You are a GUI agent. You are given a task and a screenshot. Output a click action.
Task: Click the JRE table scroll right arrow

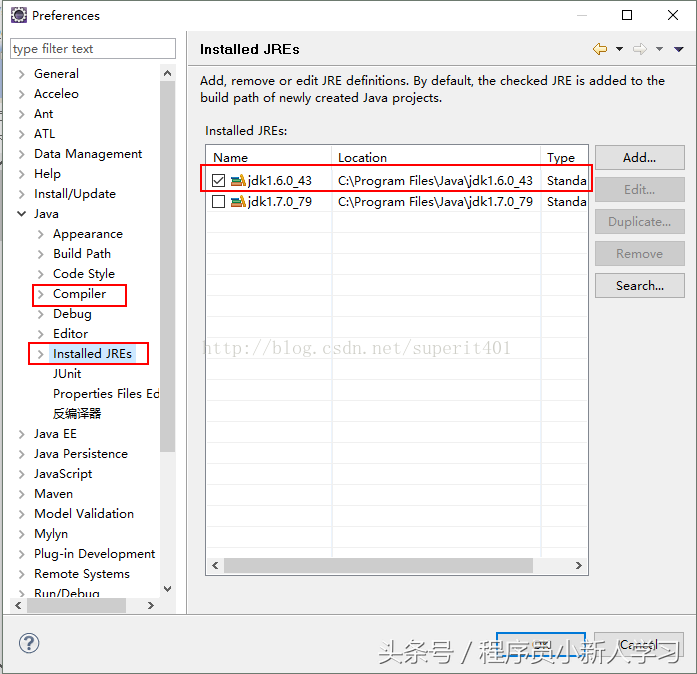pyautogui.click(x=579, y=566)
